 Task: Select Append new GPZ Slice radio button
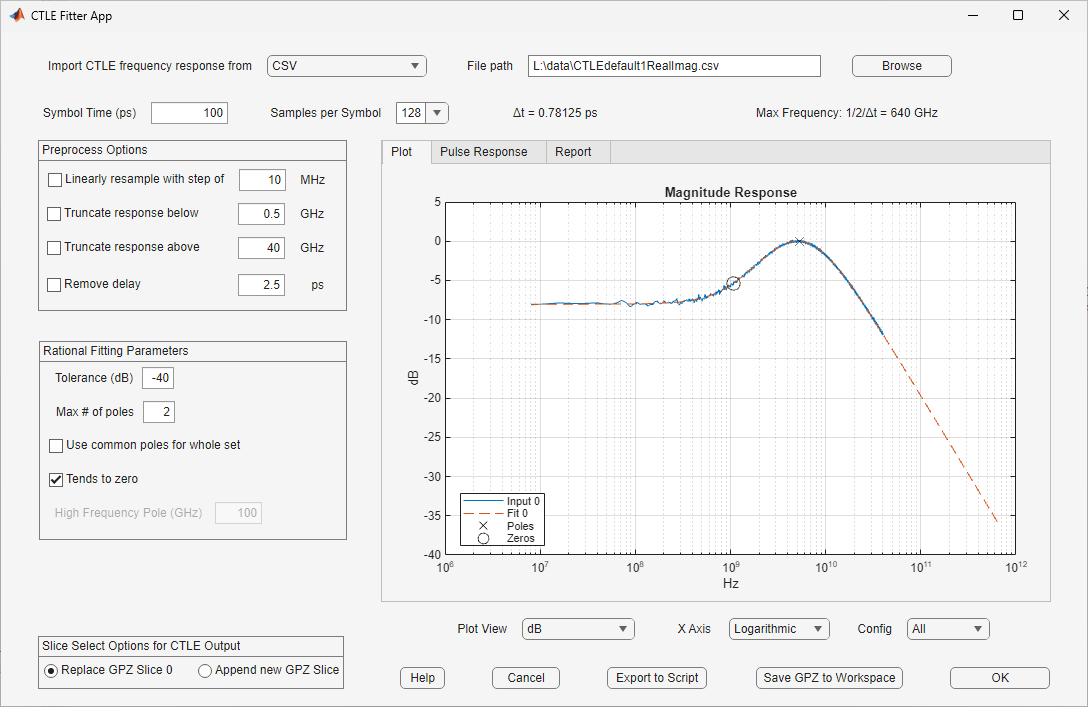click(205, 671)
